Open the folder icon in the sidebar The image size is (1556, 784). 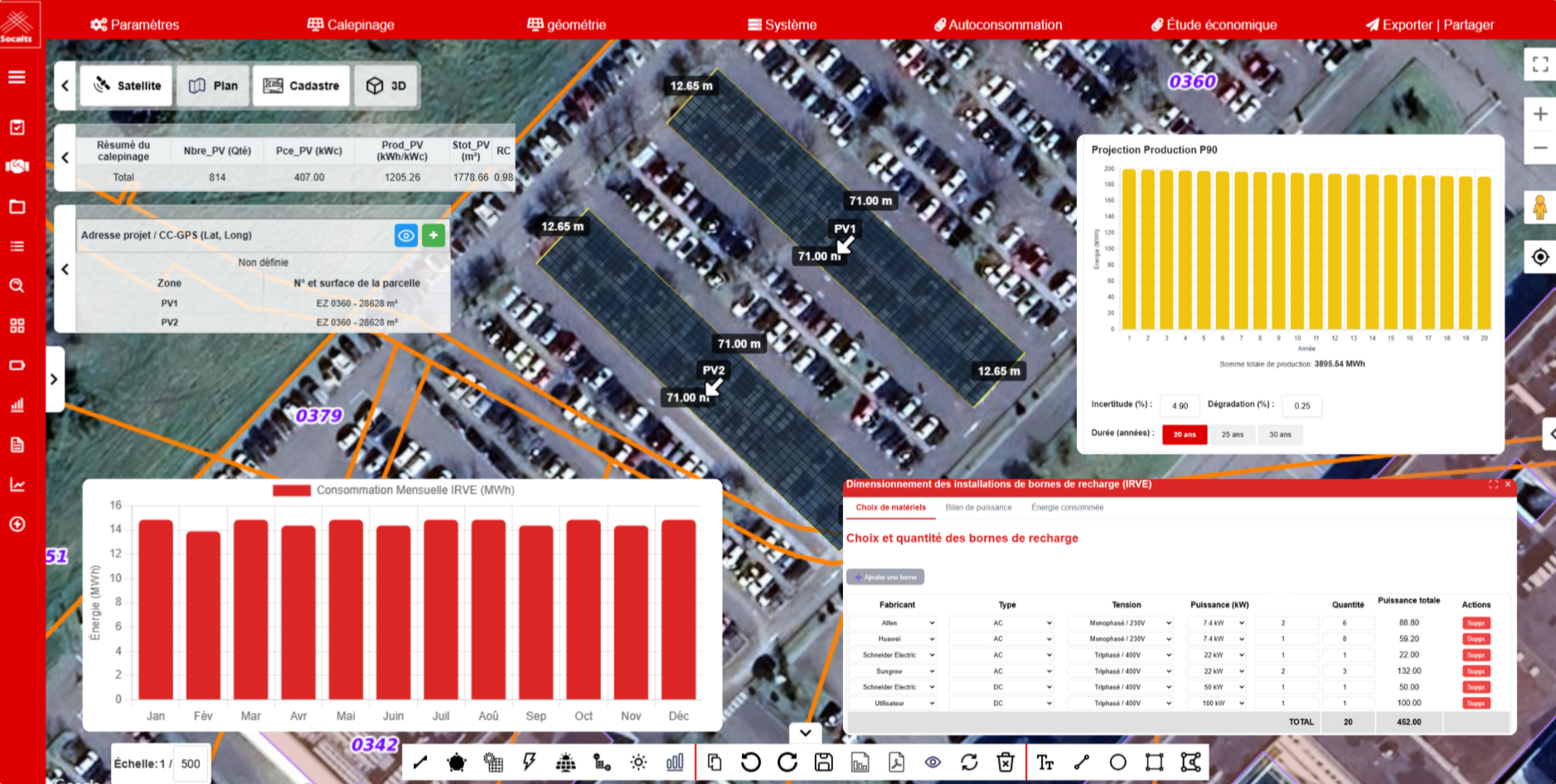click(x=17, y=206)
